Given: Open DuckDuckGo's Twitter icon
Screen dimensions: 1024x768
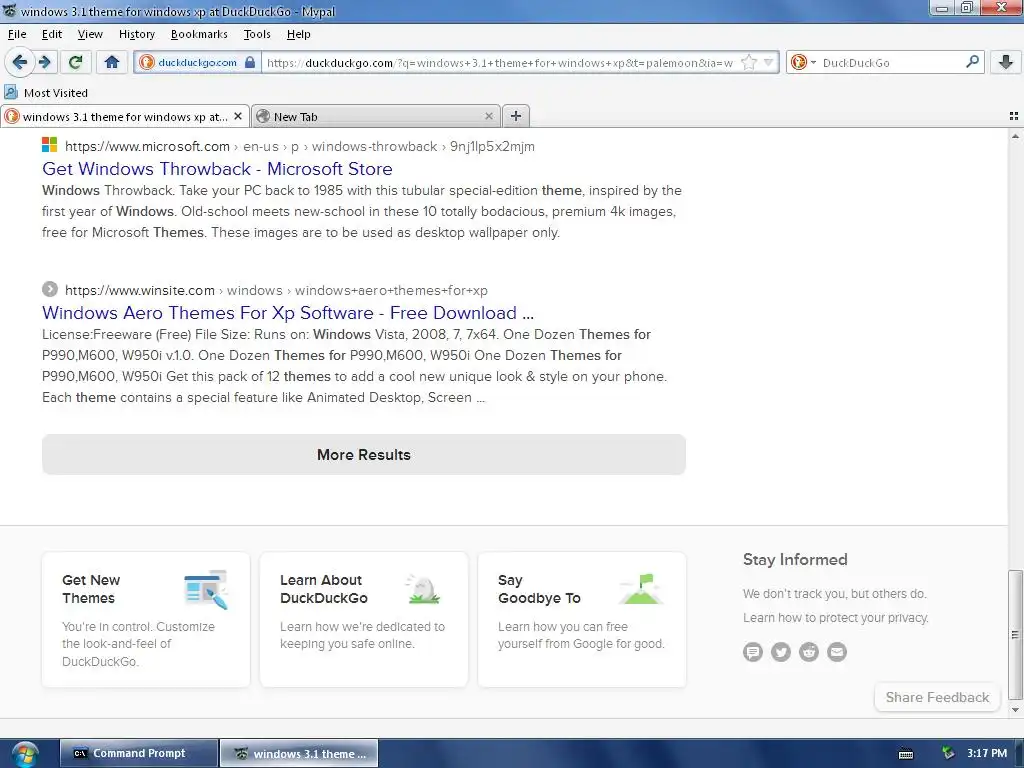Looking at the screenshot, I should point(781,652).
